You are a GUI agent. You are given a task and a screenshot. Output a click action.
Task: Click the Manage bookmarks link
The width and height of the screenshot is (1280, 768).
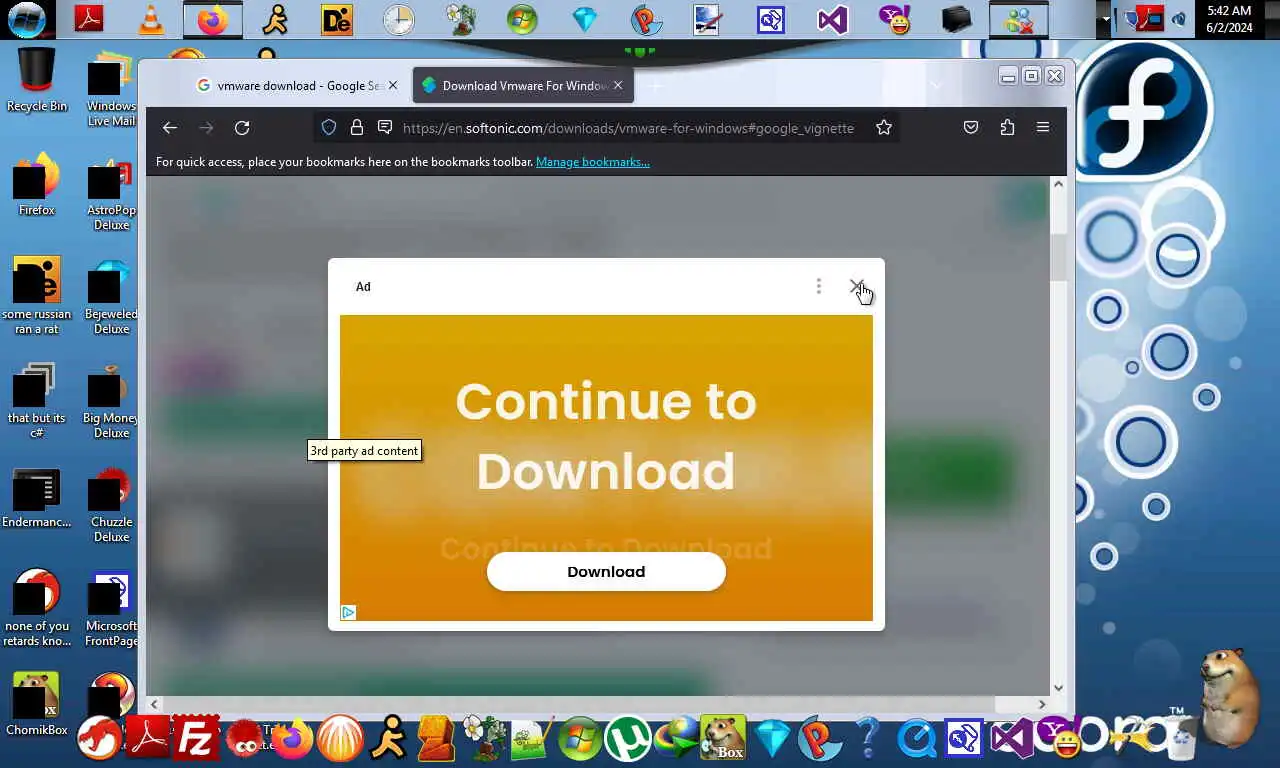pyautogui.click(x=593, y=162)
